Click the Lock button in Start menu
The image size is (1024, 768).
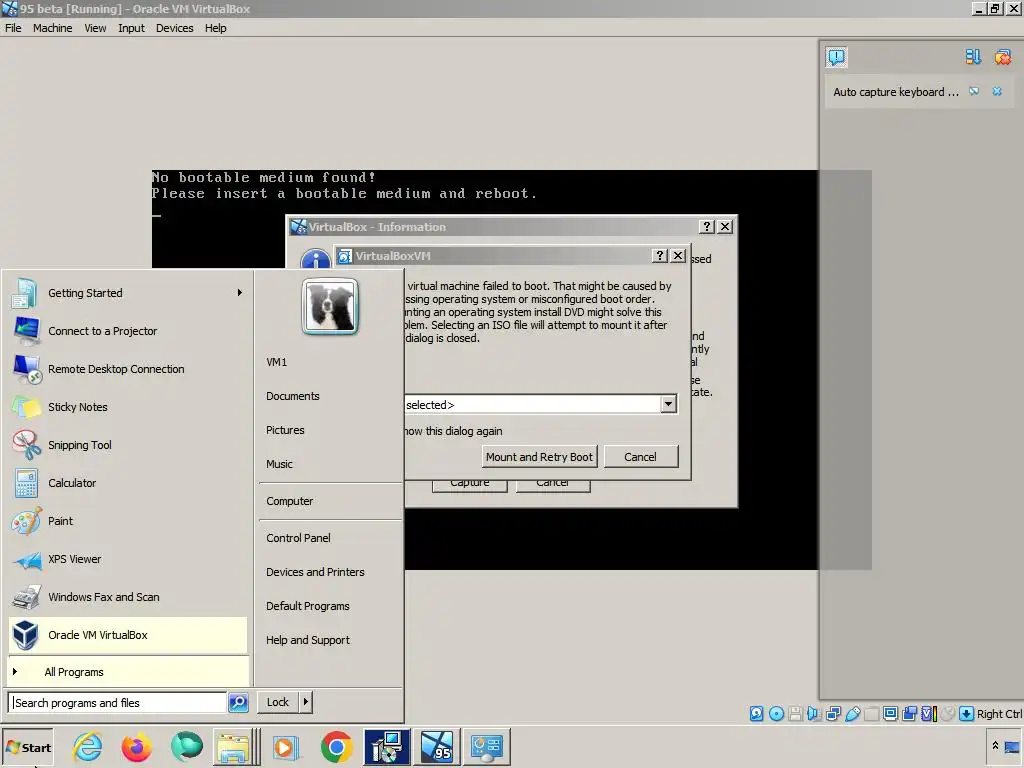[x=278, y=702]
